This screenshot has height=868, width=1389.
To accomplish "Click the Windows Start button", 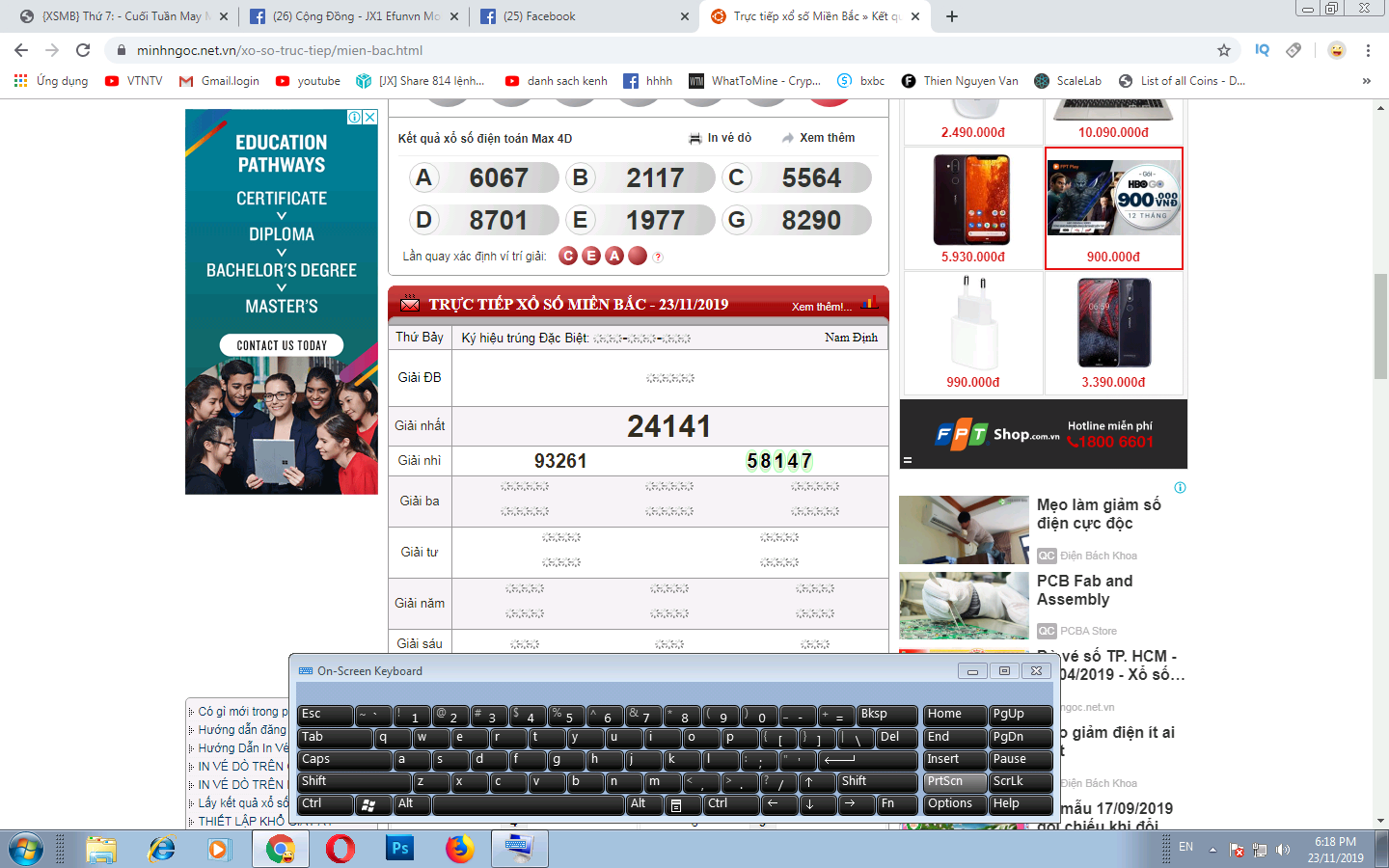I will 26,850.
